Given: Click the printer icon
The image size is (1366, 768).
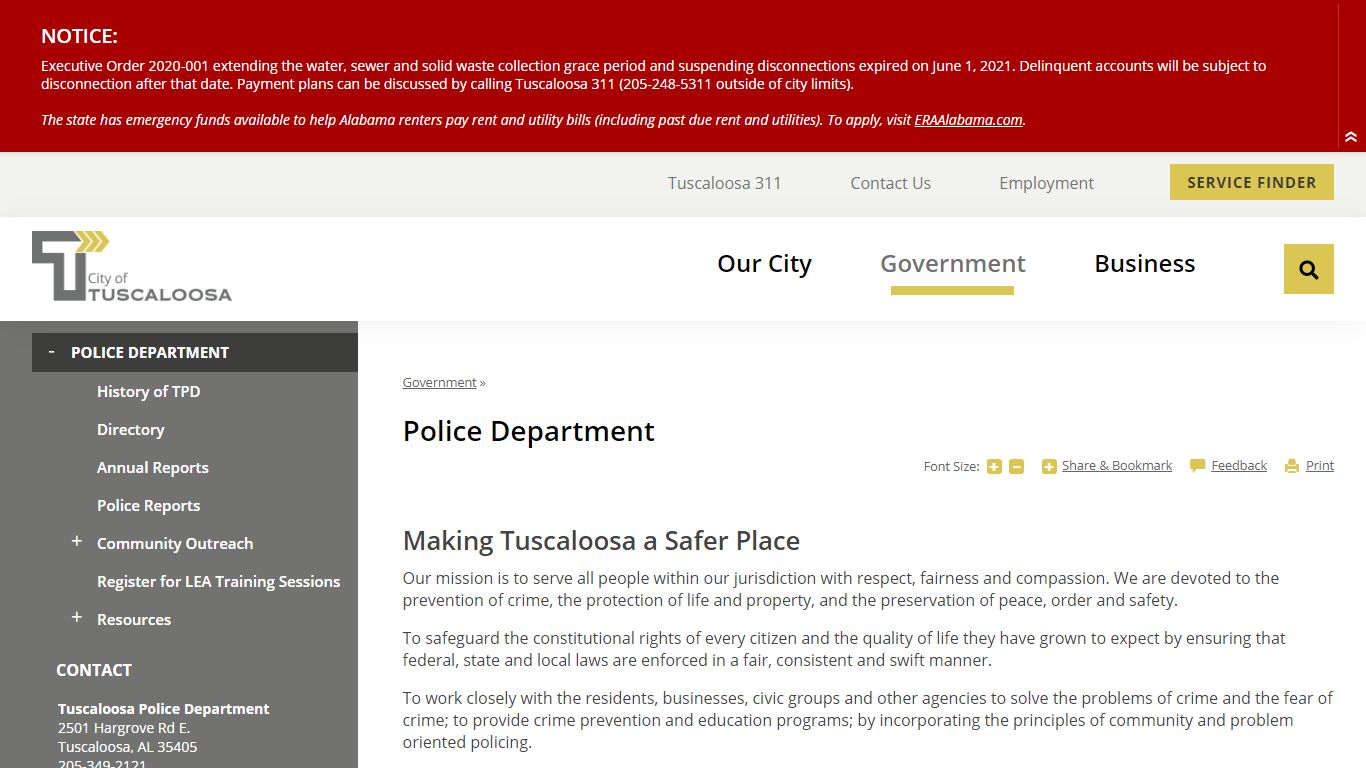Looking at the screenshot, I should [1292, 466].
